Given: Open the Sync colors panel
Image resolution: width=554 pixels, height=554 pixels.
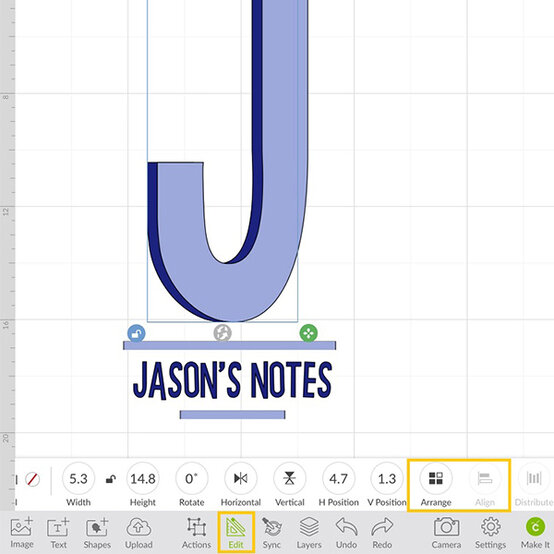Looking at the screenshot, I should coord(271,532).
